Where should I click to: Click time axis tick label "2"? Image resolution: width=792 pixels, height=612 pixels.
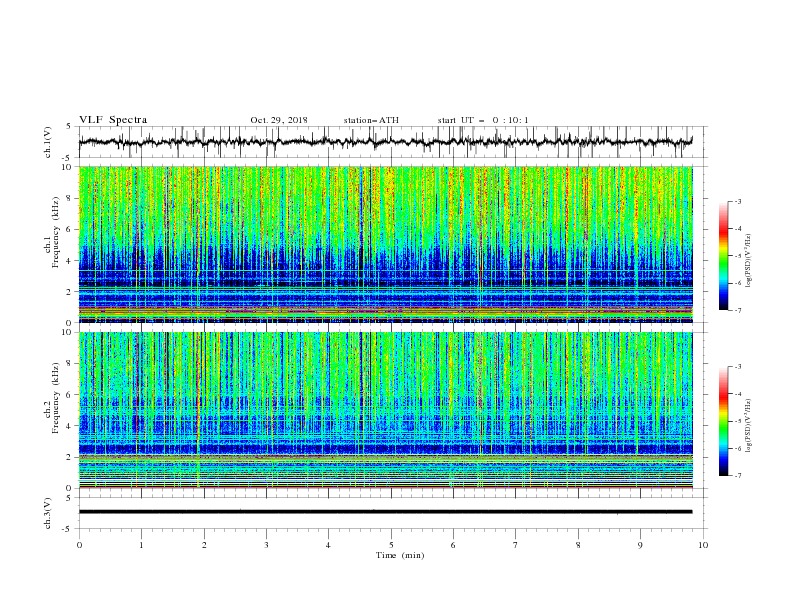pyautogui.click(x=204, y=545)
